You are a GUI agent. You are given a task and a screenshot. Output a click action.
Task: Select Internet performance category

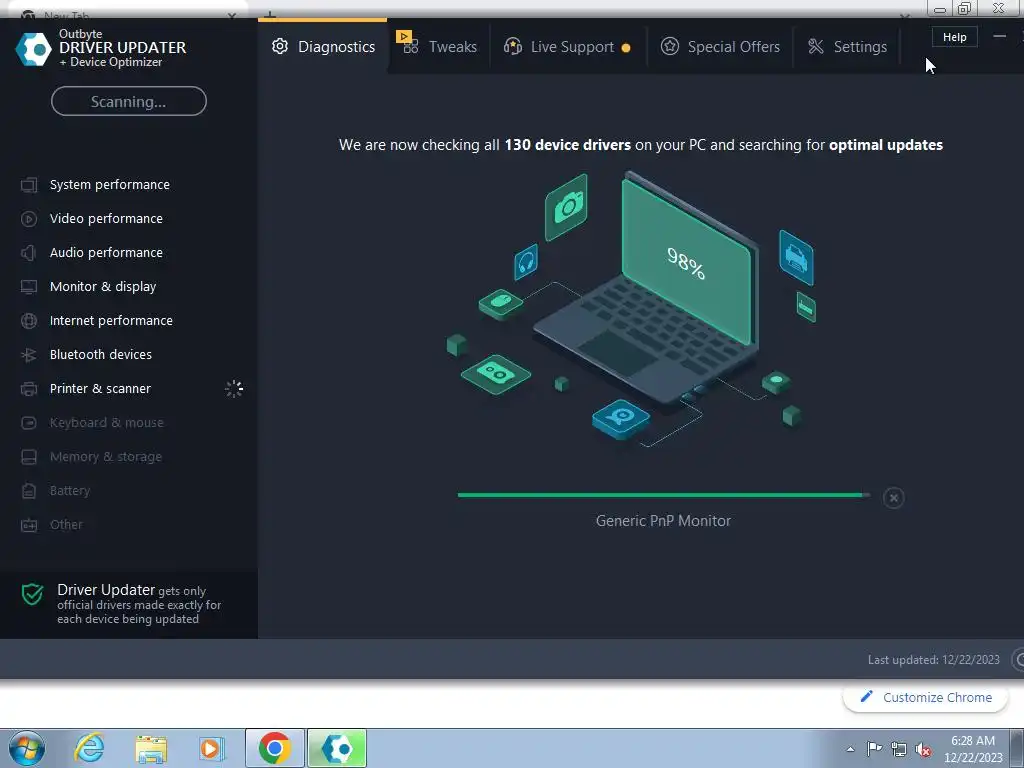click(111, 321)
